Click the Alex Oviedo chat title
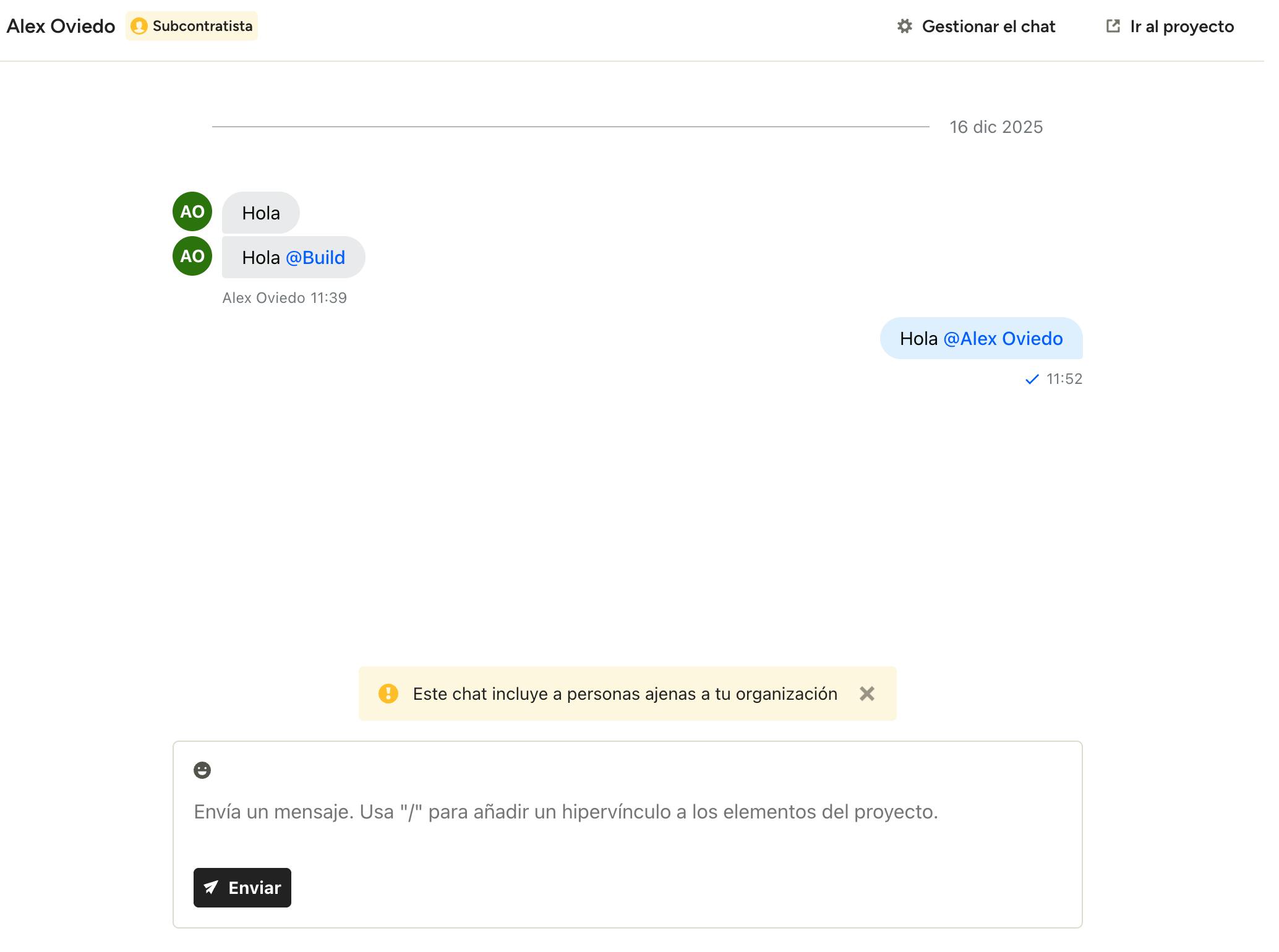 (61, 27)
